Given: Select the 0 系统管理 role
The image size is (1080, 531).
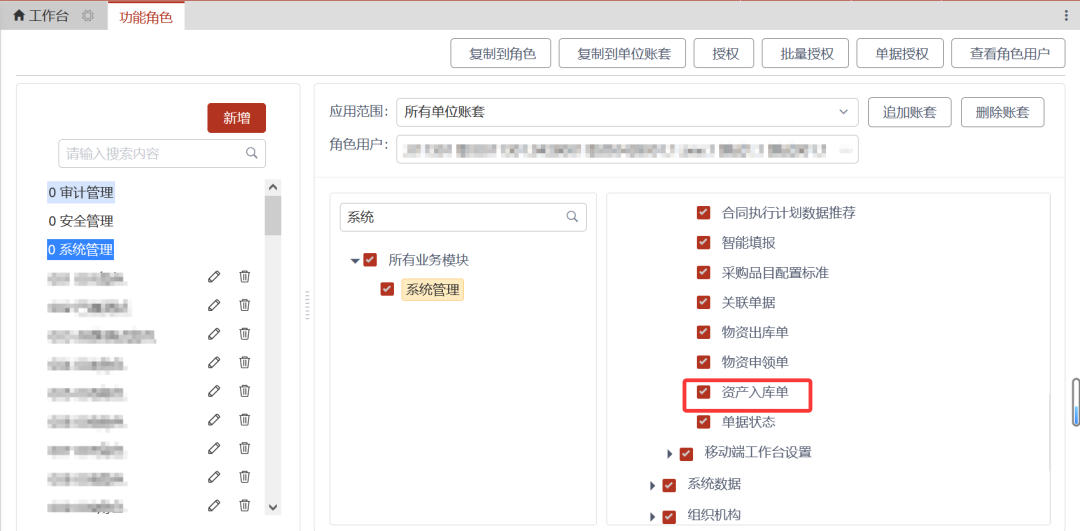Looking at the screenshot, I should [x=81, y=249].
